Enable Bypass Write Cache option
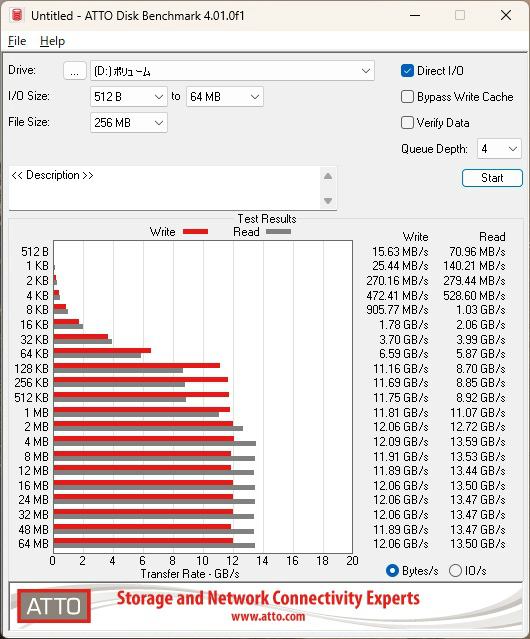Screen dimensions: 530x639 coord(407,97)
